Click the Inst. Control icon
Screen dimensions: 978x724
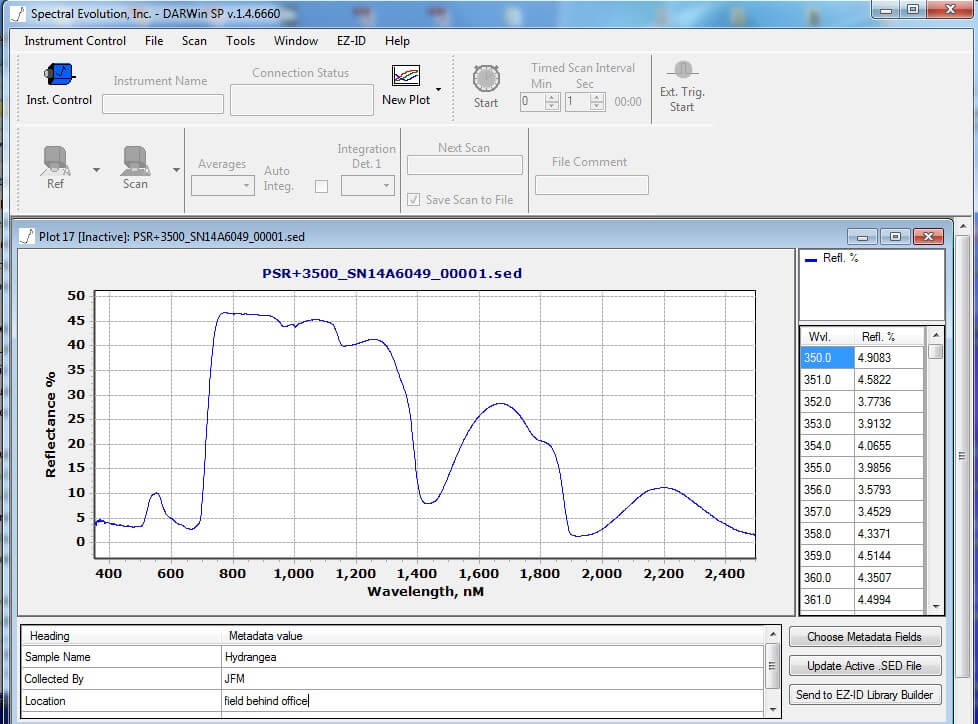(x=59, y=75)
